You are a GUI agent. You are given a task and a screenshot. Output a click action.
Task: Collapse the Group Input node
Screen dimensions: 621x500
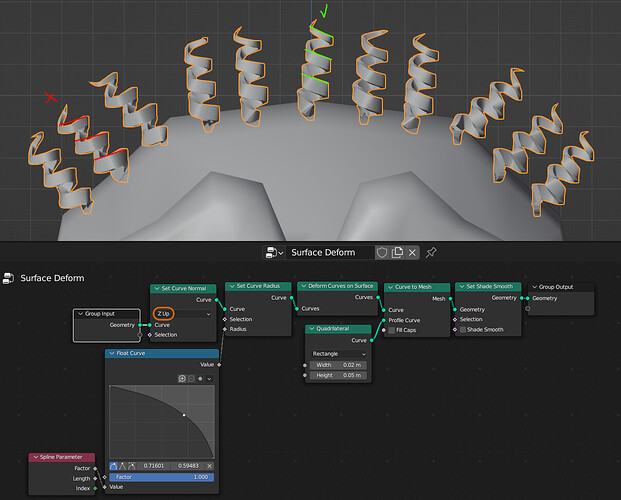[x=80, y=314]
